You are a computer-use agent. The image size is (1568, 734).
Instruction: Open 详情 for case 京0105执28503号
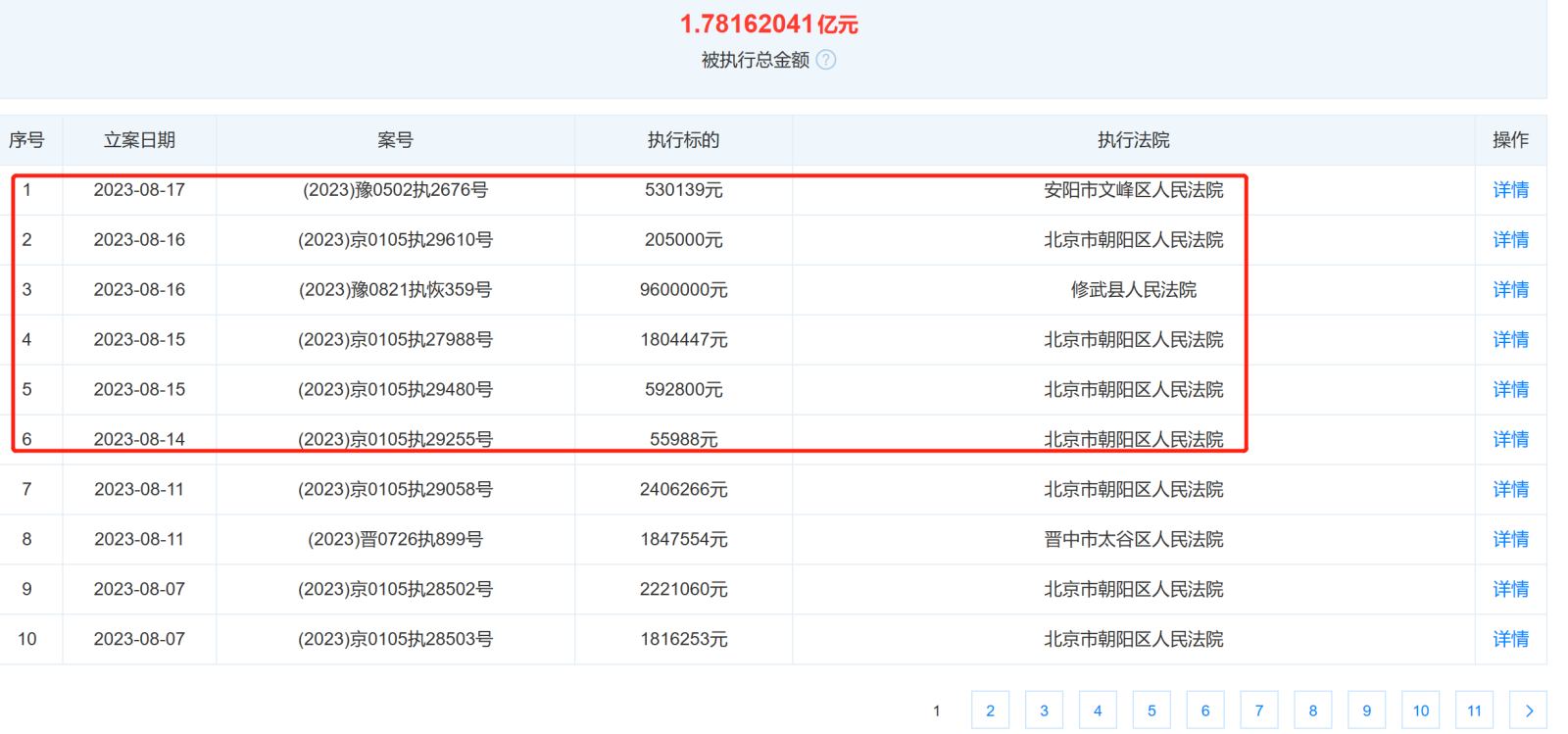coord(1510,639)
